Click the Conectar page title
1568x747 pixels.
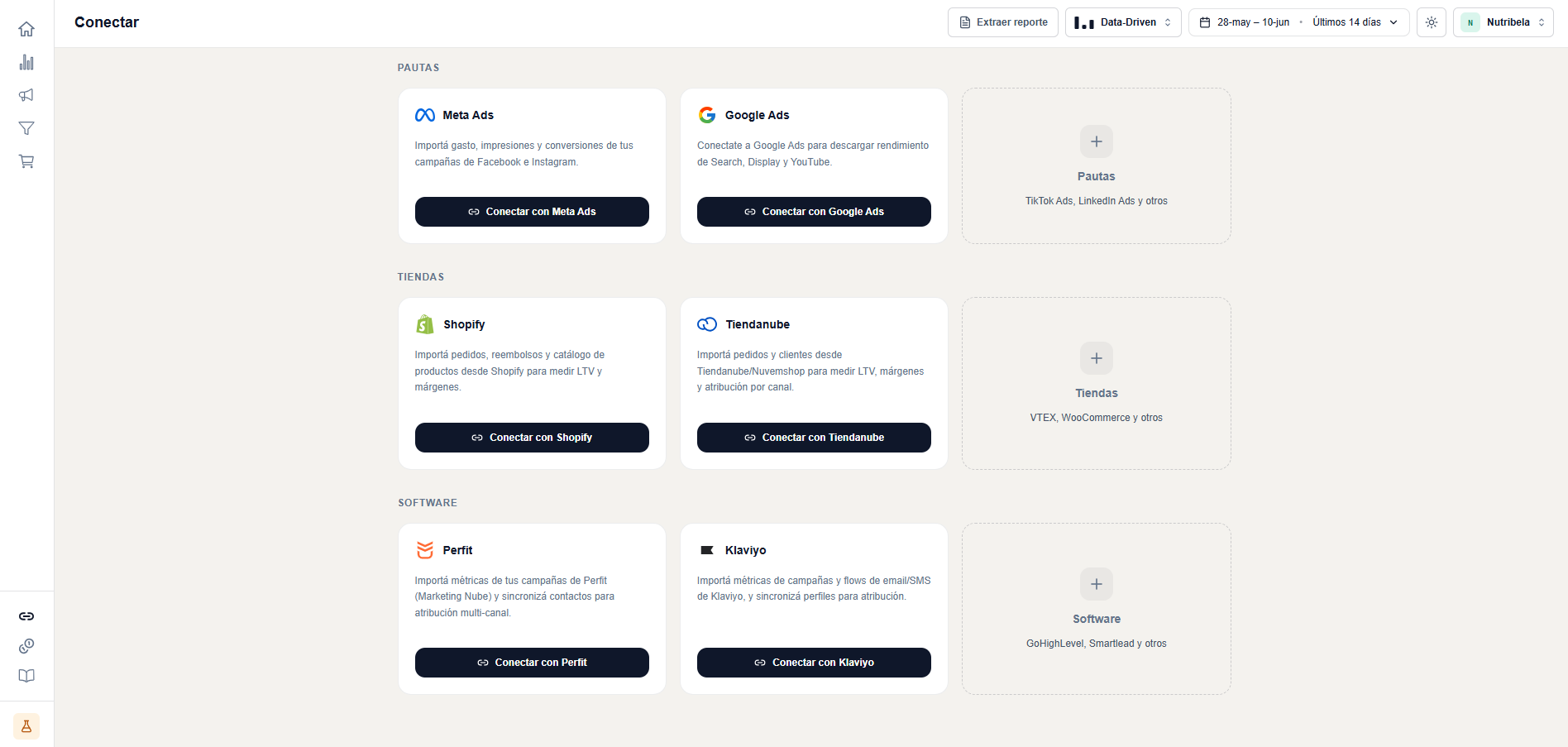[x=107, y=22]
